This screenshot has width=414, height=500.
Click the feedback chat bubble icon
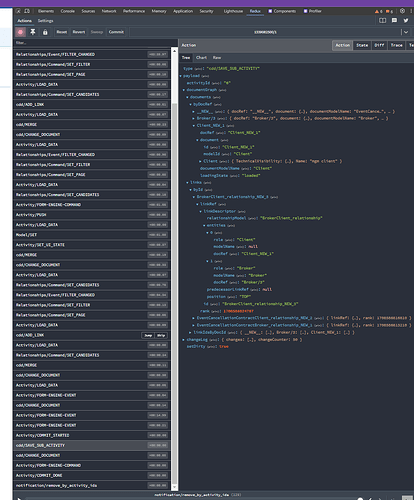394,21
